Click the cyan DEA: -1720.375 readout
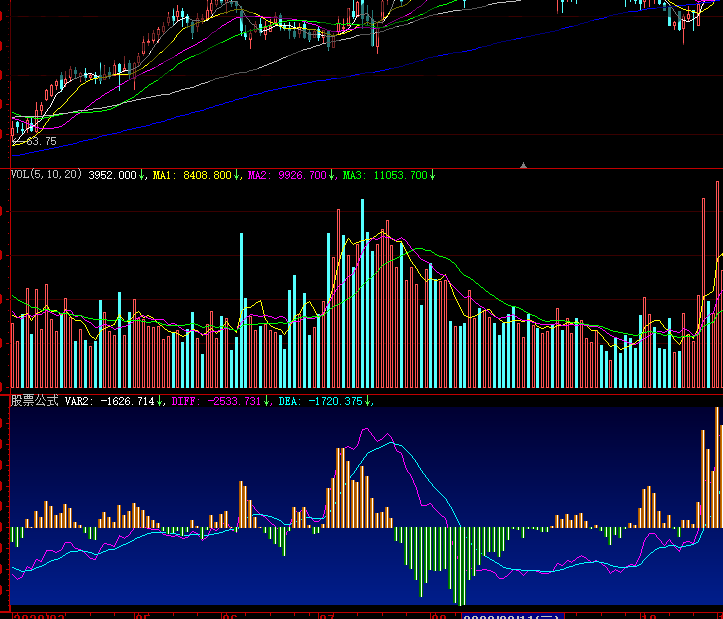 click(320, 401)
